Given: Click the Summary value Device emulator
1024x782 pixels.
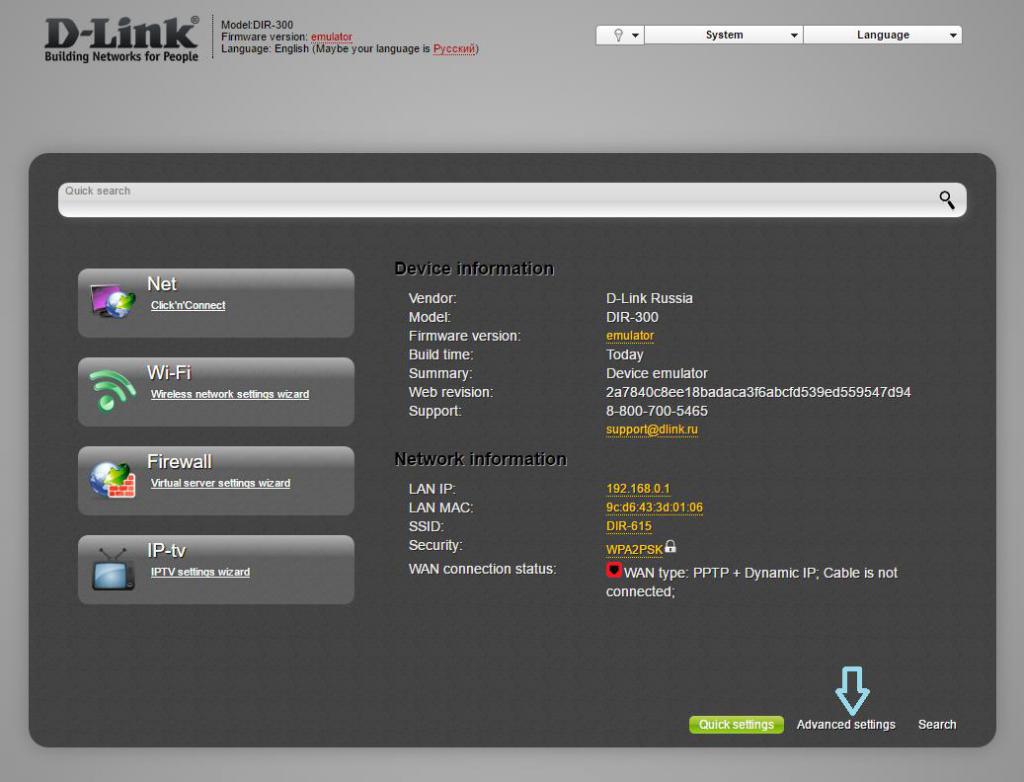Looking at the screenshot, I should pos(657,374).
